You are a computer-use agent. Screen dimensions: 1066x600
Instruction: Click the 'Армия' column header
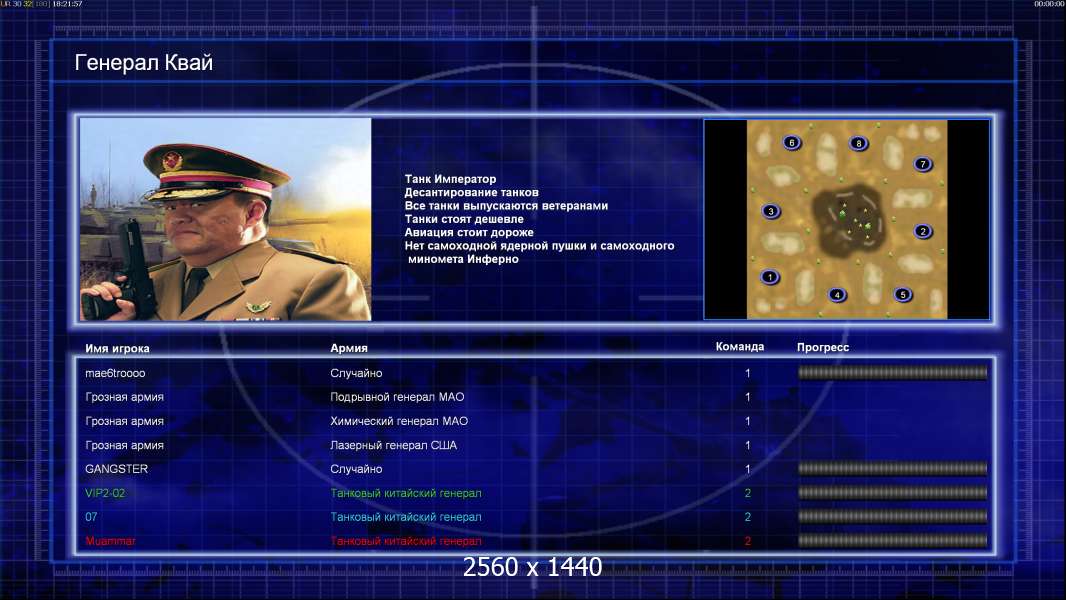[x=349, y=347]
